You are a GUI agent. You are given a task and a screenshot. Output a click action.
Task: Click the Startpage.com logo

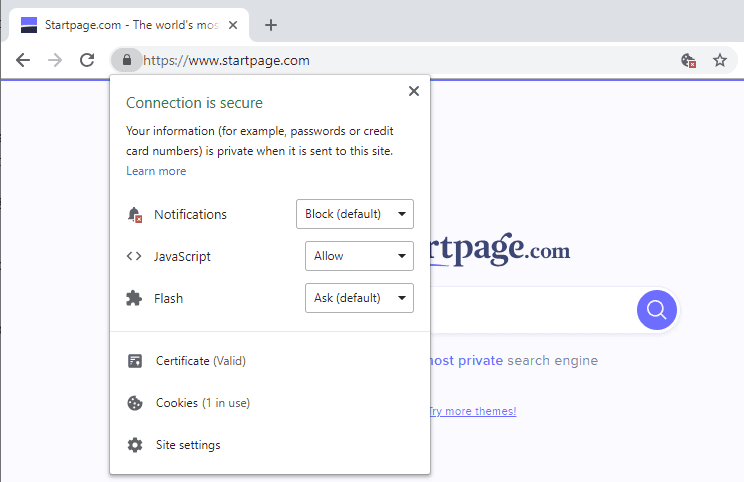500,249
